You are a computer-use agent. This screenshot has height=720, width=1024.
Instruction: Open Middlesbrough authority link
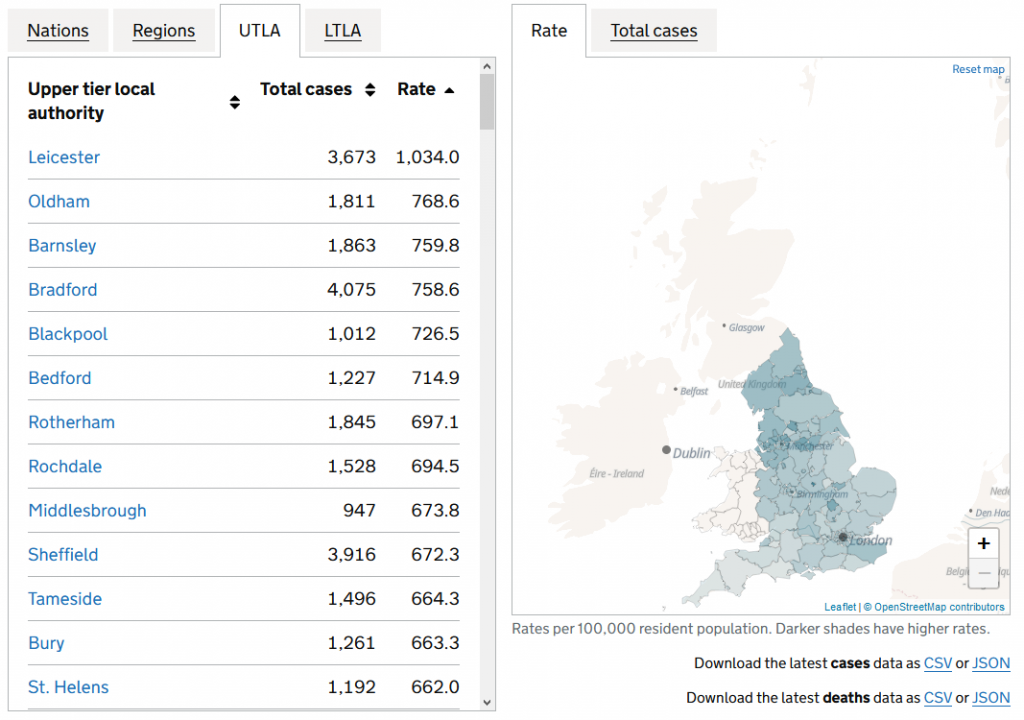(87, 511)
